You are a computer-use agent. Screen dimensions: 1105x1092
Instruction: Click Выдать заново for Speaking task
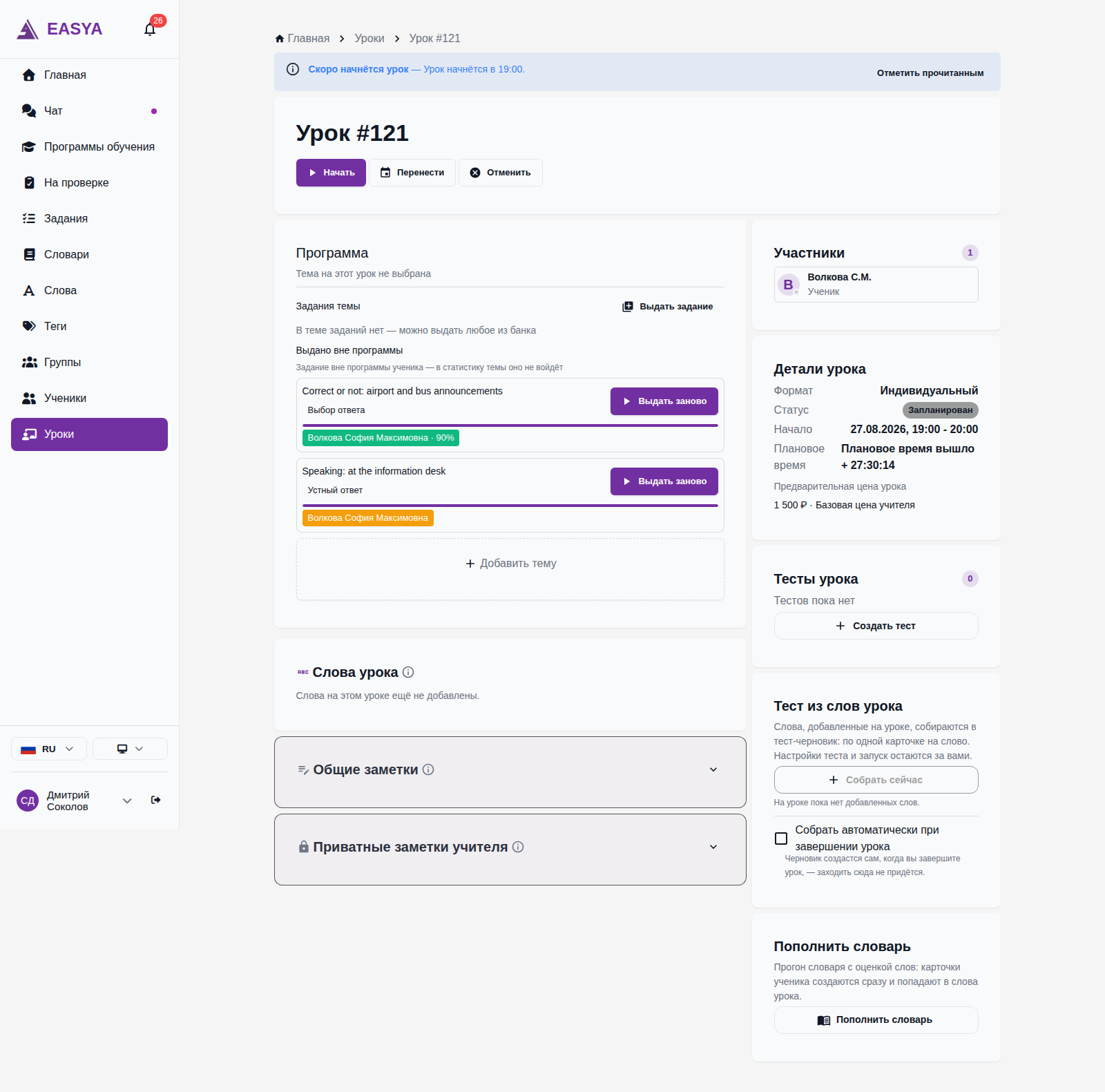click(x=664, y=481)
